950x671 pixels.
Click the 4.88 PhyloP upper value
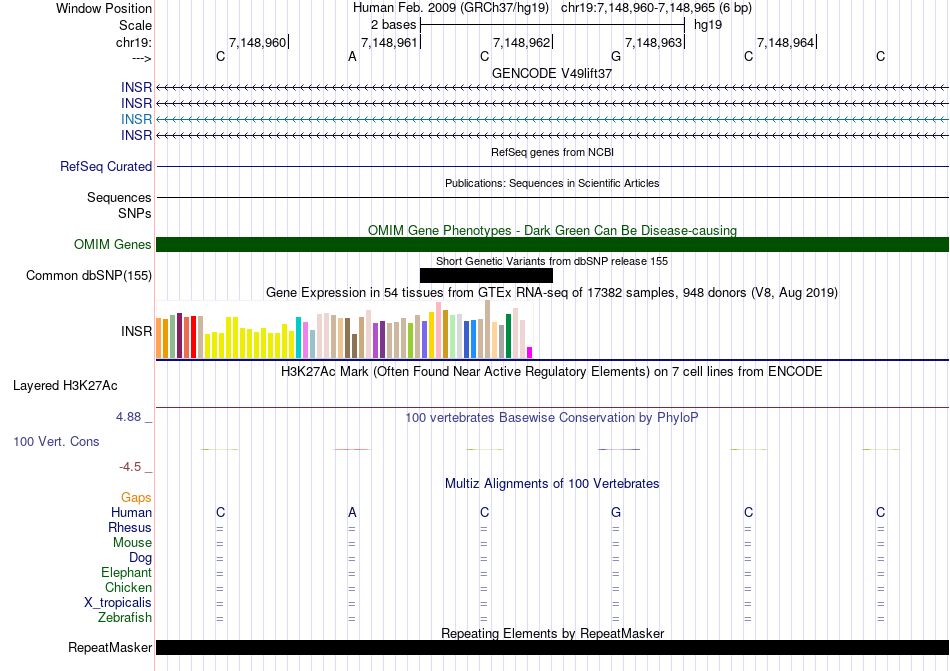(128, 417)
